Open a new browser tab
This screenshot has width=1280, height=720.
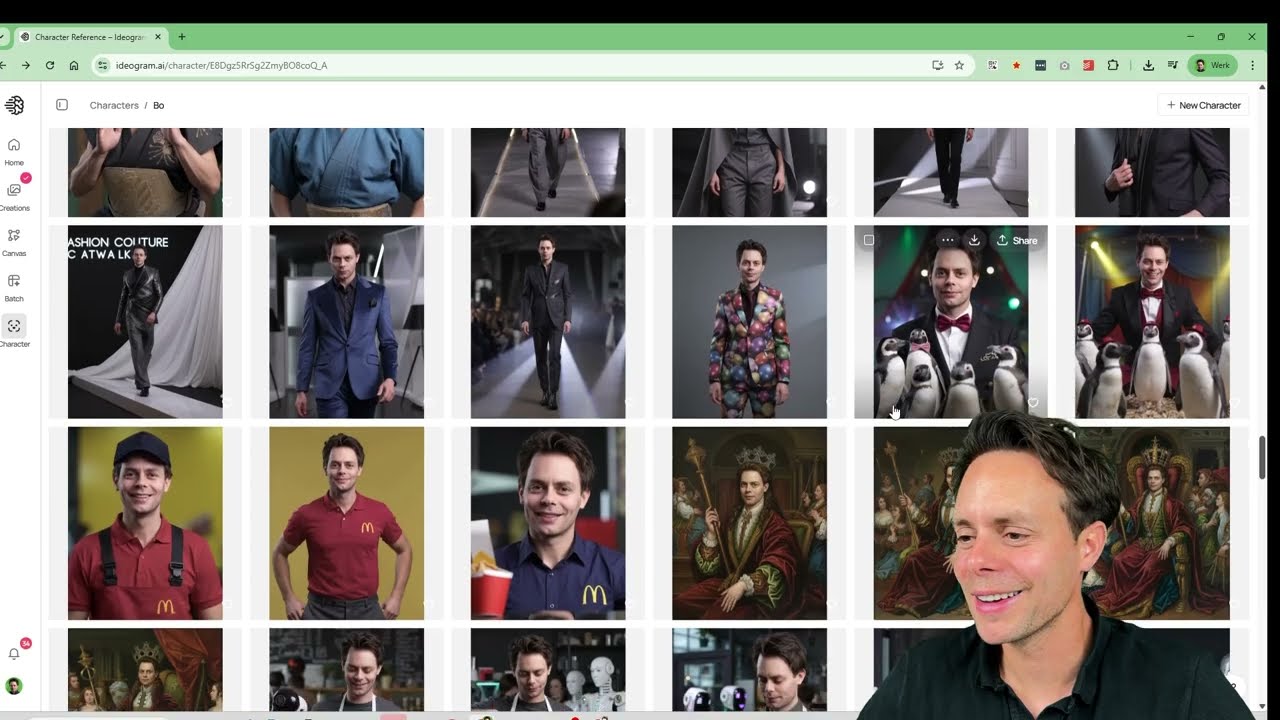[181, 37]
